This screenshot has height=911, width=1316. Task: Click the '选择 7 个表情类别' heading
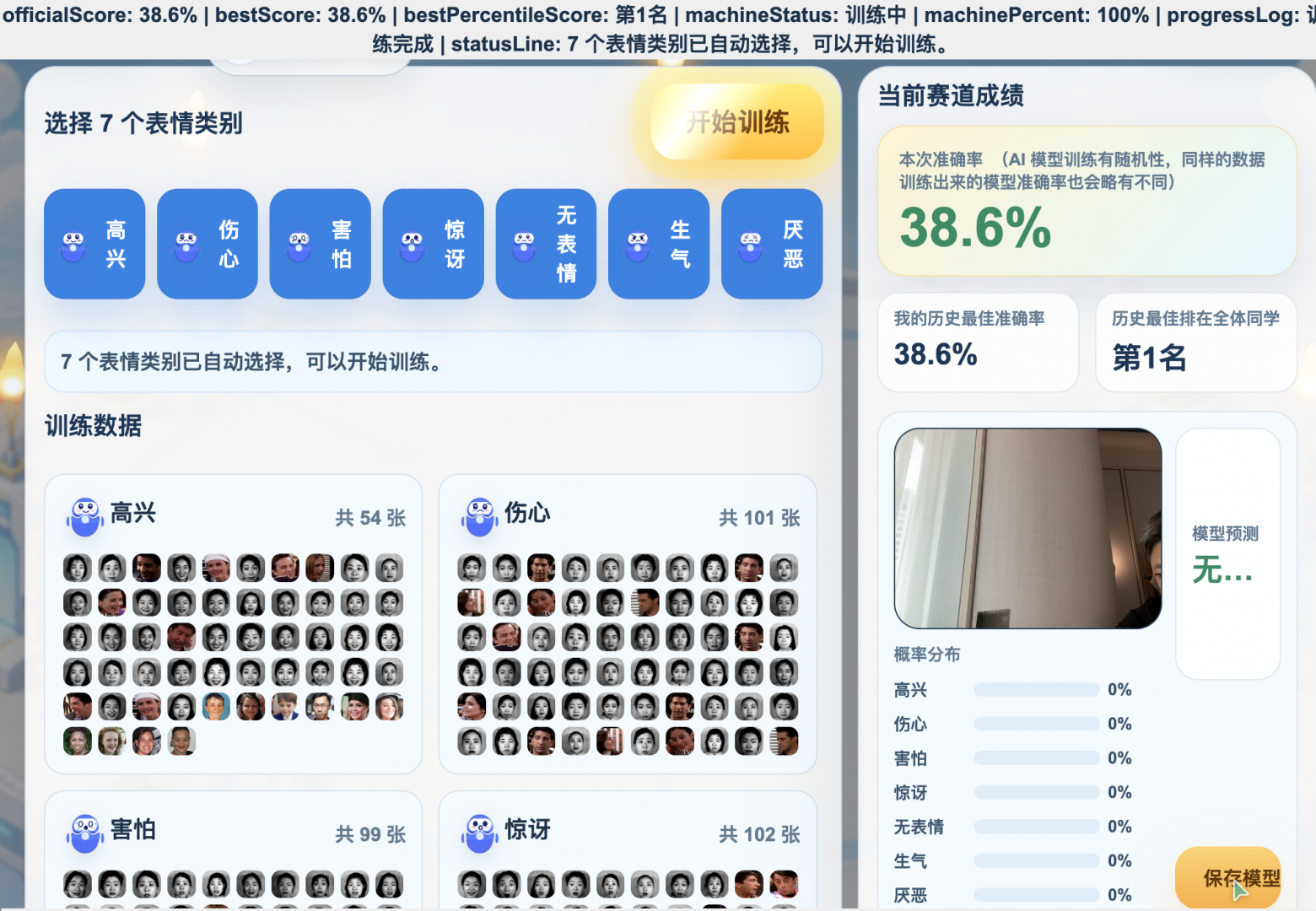(x=143, y=123)
